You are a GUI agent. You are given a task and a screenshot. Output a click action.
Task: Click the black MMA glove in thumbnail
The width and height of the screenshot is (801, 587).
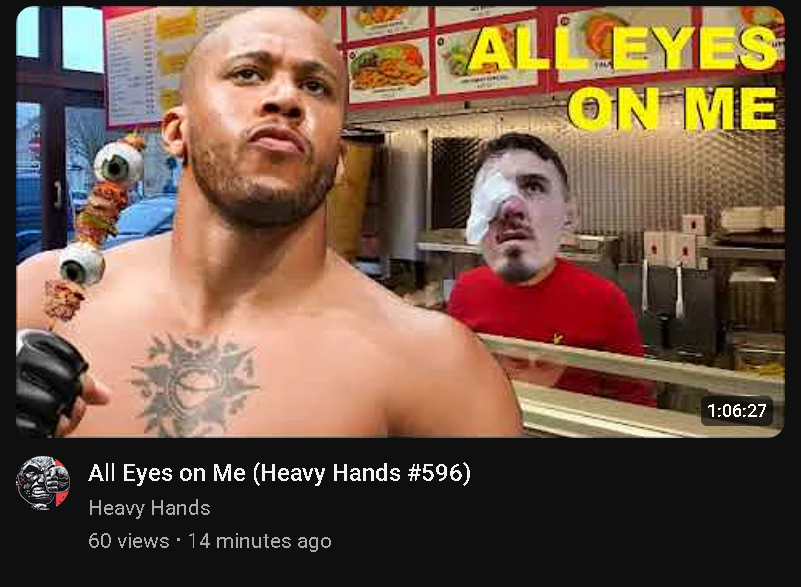click(x=50, y=382)
